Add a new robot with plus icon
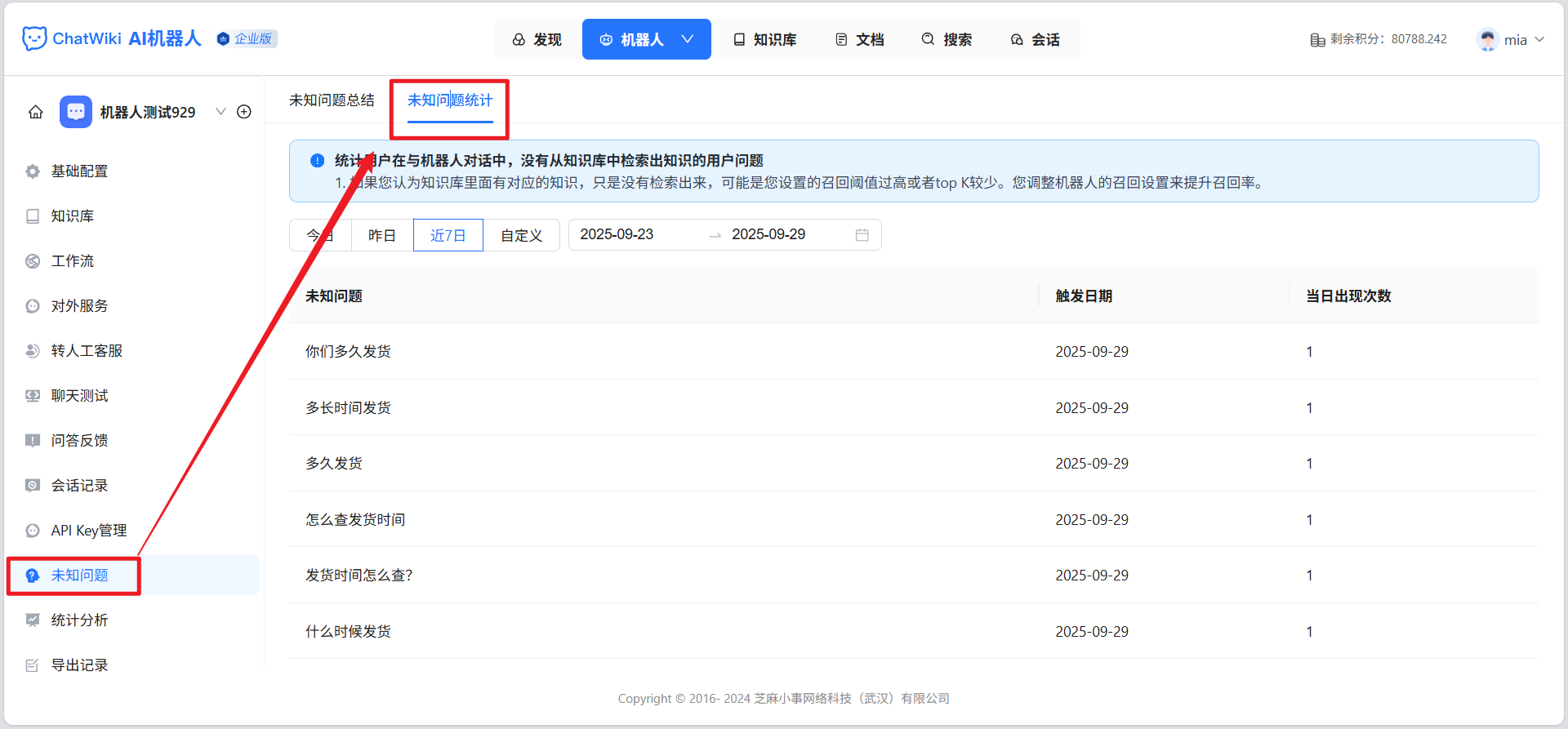The width and height of the screenshot is (1568, 729). point(244,112)
